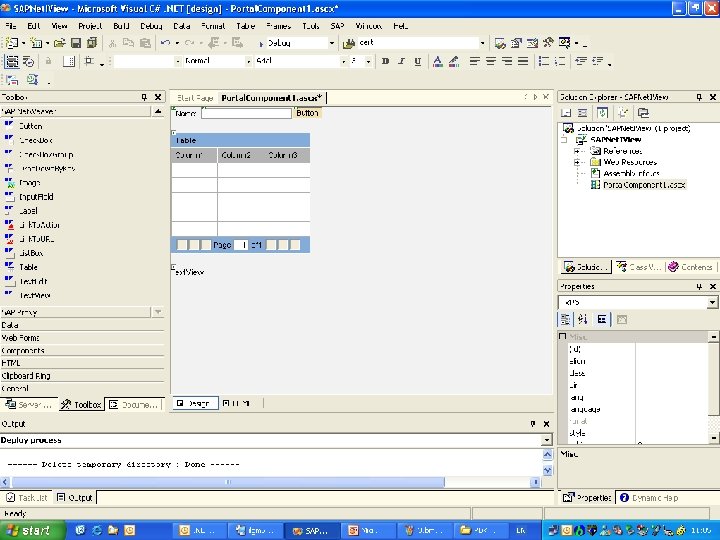Screen dimensions: 720x540
Task: Select TextView in the toolbox
Action: point(35,295)
